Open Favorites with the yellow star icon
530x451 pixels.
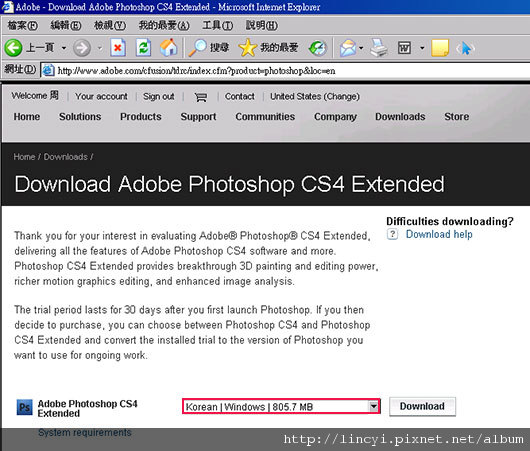pos(247,48)
